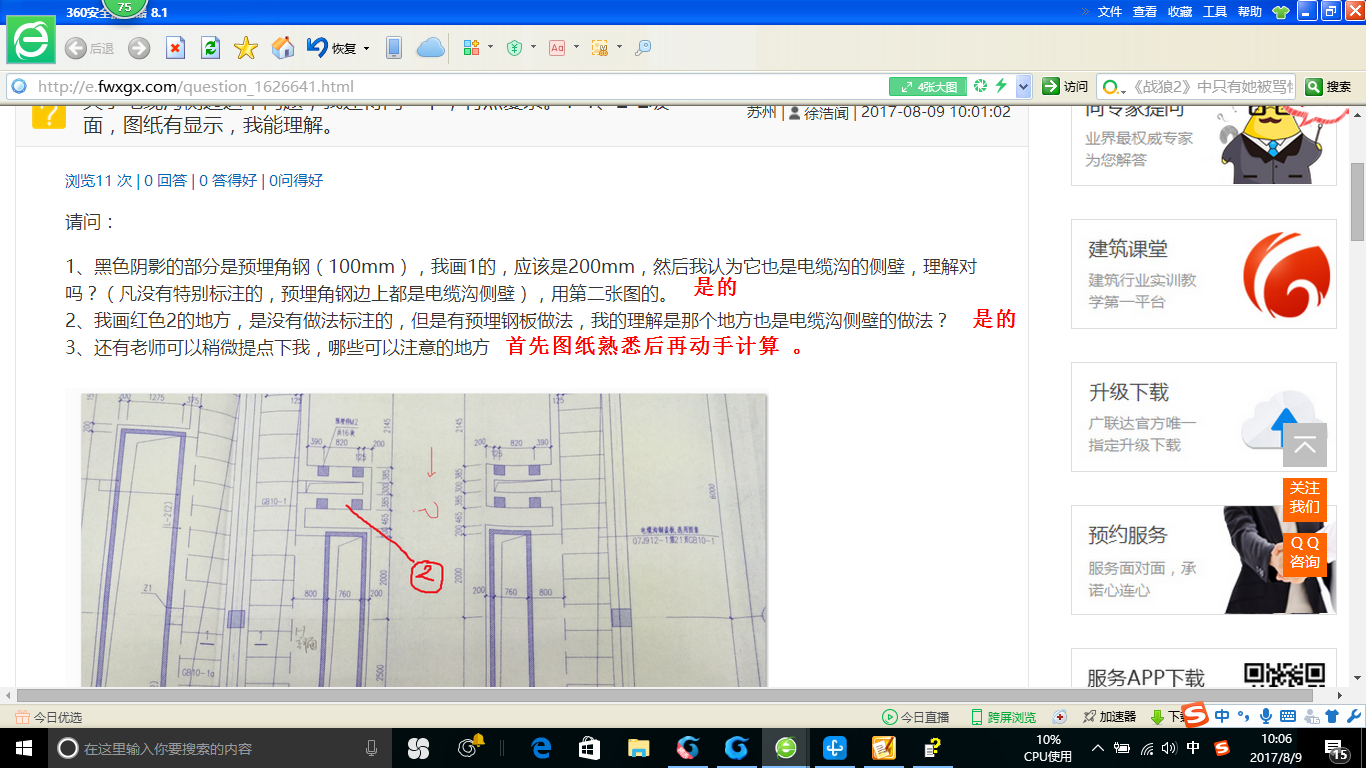This screenshot has height=768, width=1366.
Task: Open the 工具 menu
Action: [x=1215, y=12]
